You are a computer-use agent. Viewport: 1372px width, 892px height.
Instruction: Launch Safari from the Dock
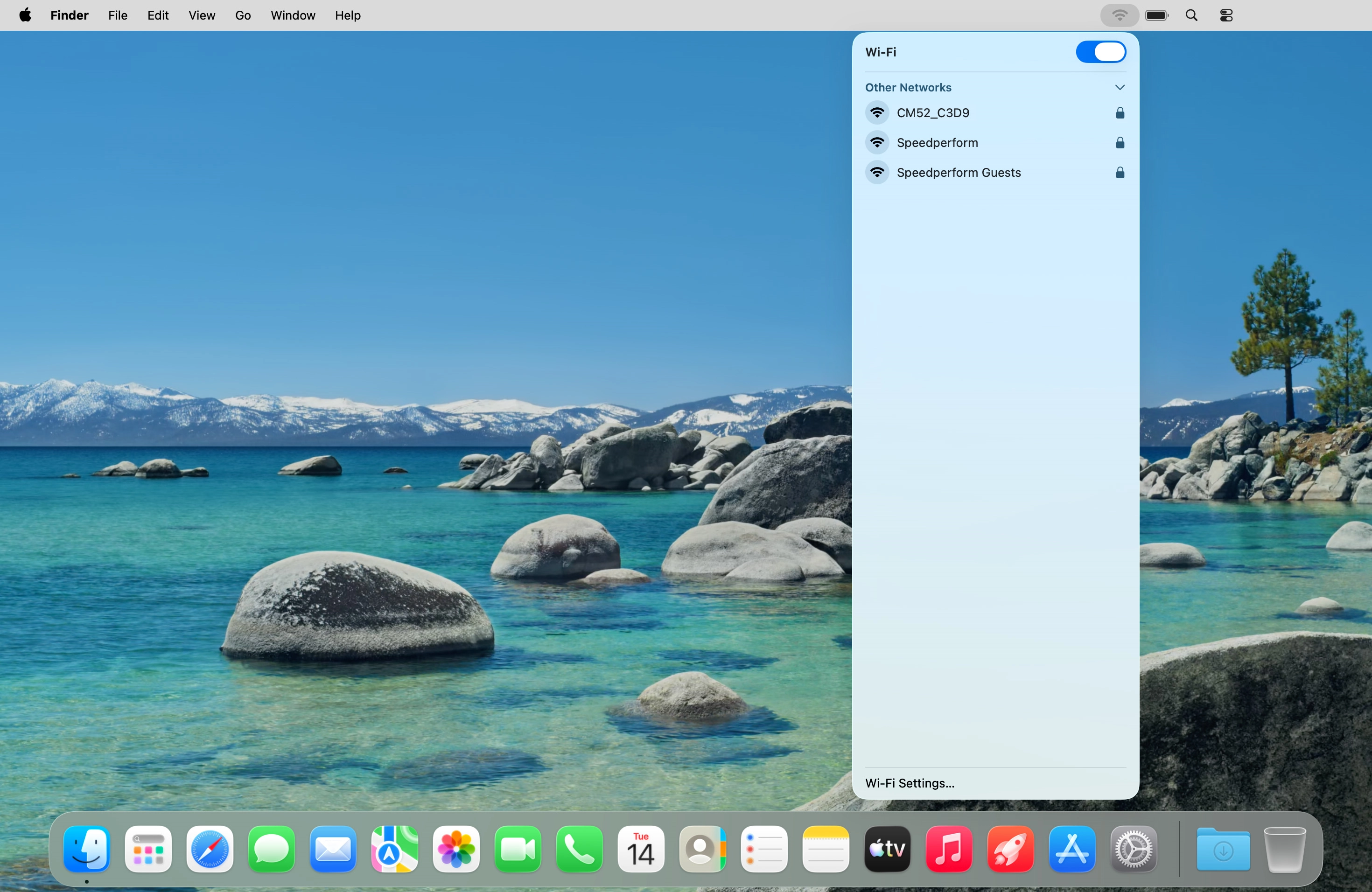(210, 850)
